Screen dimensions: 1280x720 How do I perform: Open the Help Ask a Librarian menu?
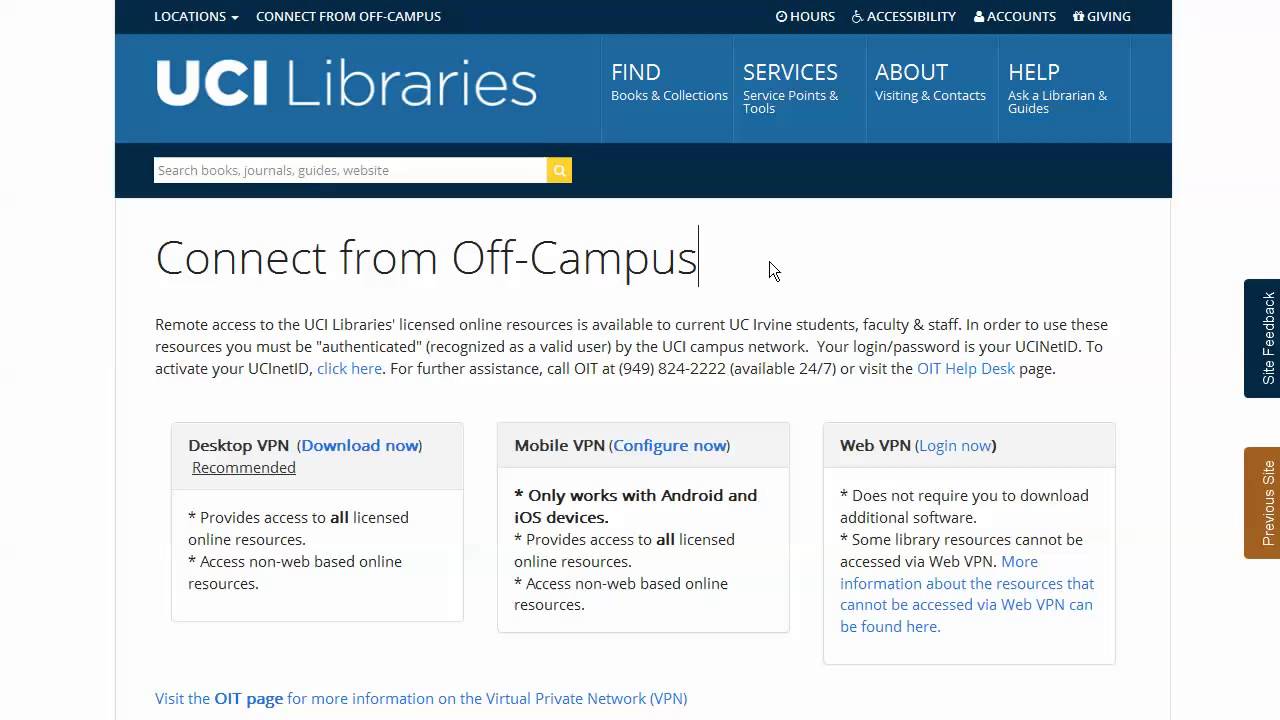tap(1057, 87)
